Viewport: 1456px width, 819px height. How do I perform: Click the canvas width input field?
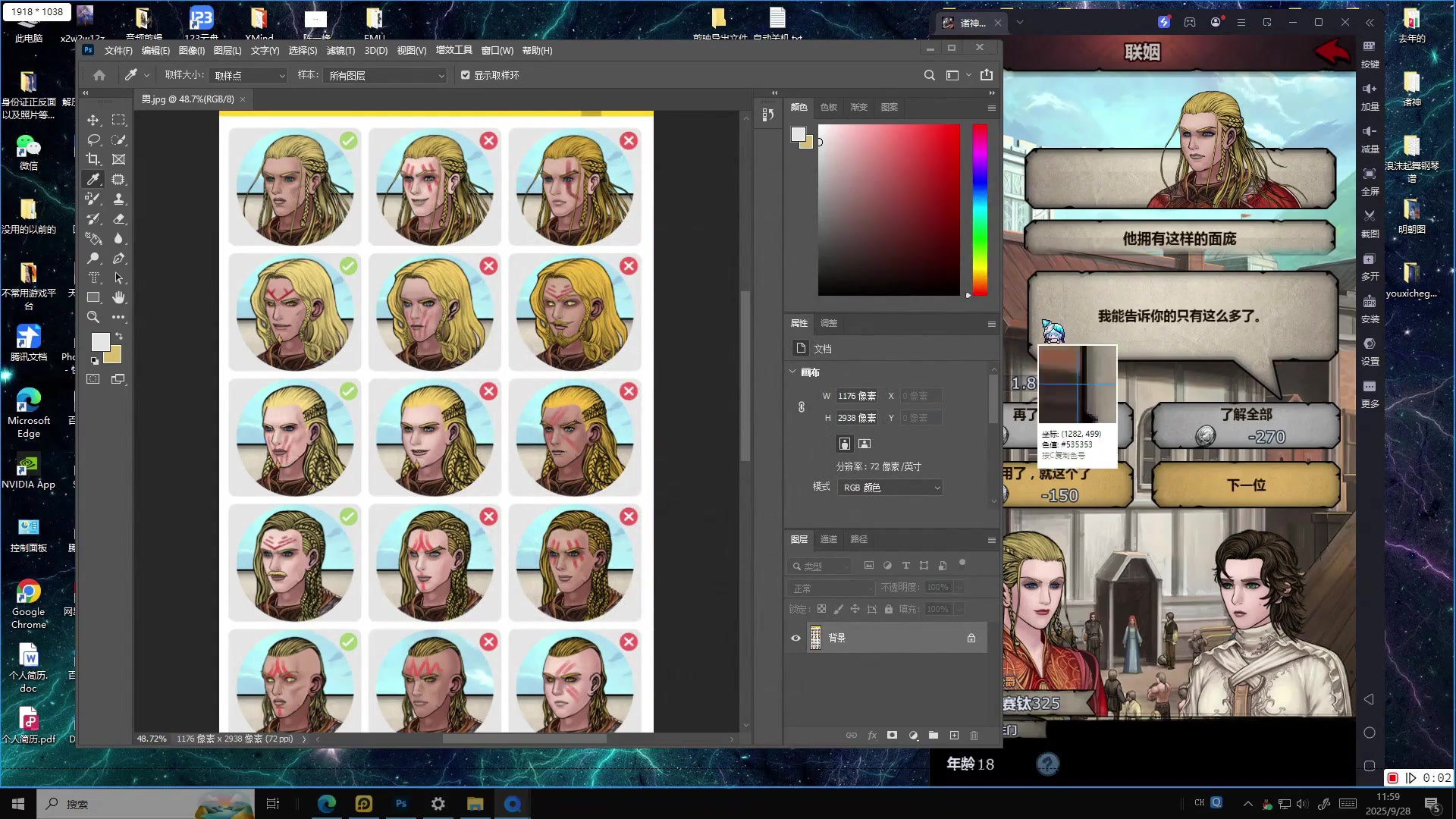[x=857, y=396]
